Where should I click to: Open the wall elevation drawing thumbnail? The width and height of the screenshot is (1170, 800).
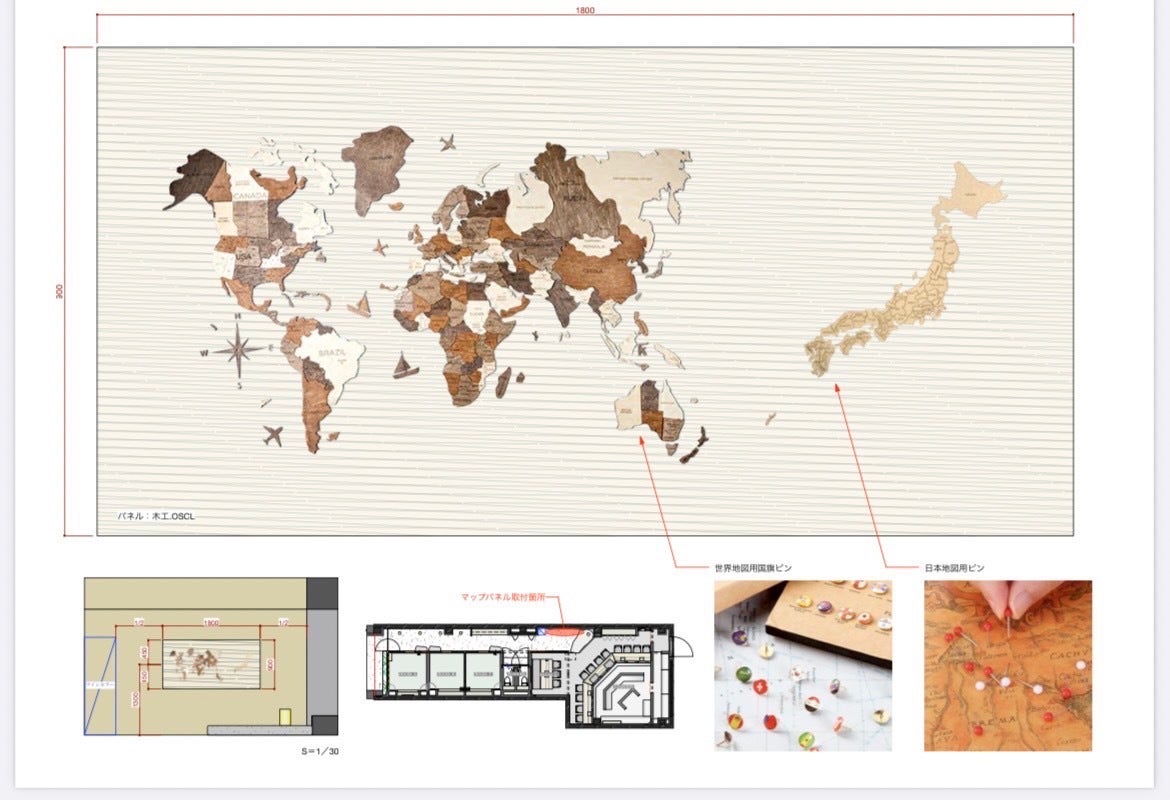click(210, 656)
